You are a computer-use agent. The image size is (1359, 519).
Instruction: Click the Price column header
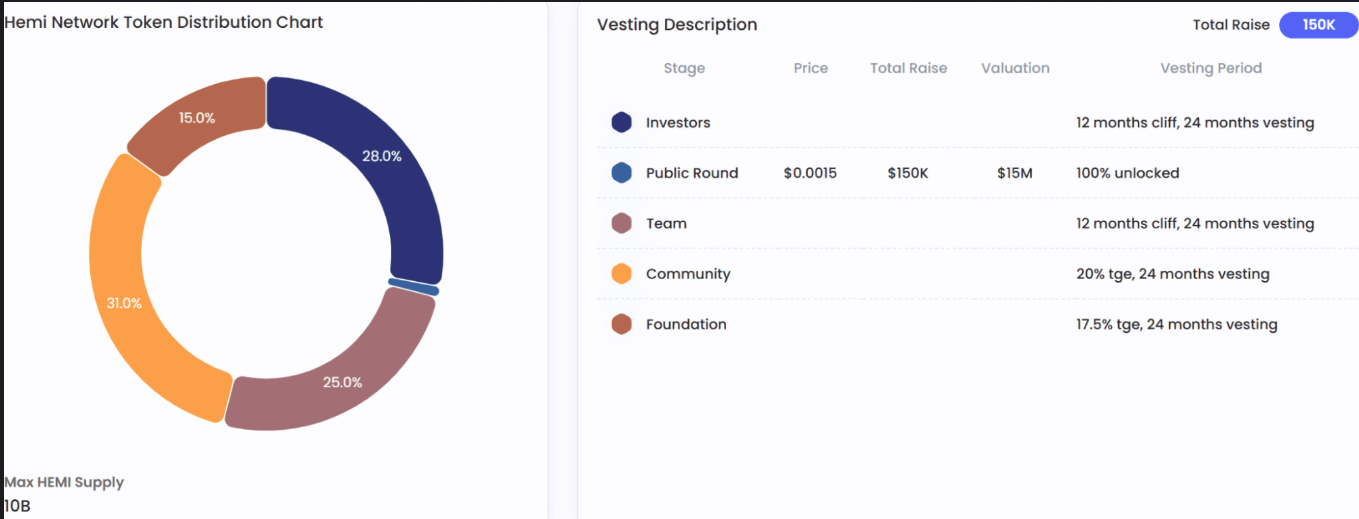810,68
